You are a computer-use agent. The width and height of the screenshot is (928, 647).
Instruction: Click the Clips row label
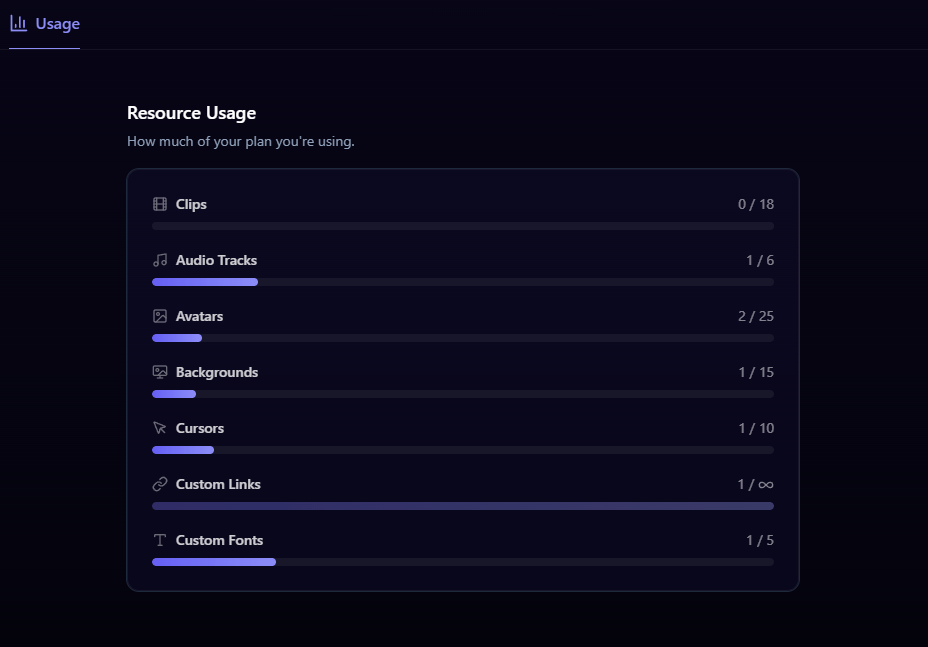coord(191,204)
